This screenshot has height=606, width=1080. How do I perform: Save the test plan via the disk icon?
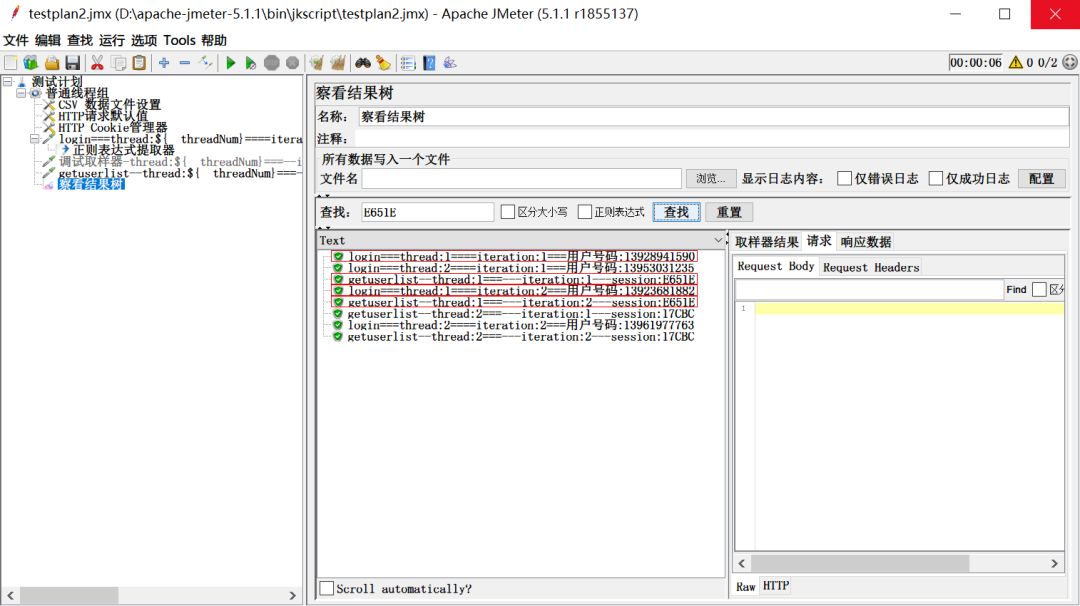tap(74, 62)
